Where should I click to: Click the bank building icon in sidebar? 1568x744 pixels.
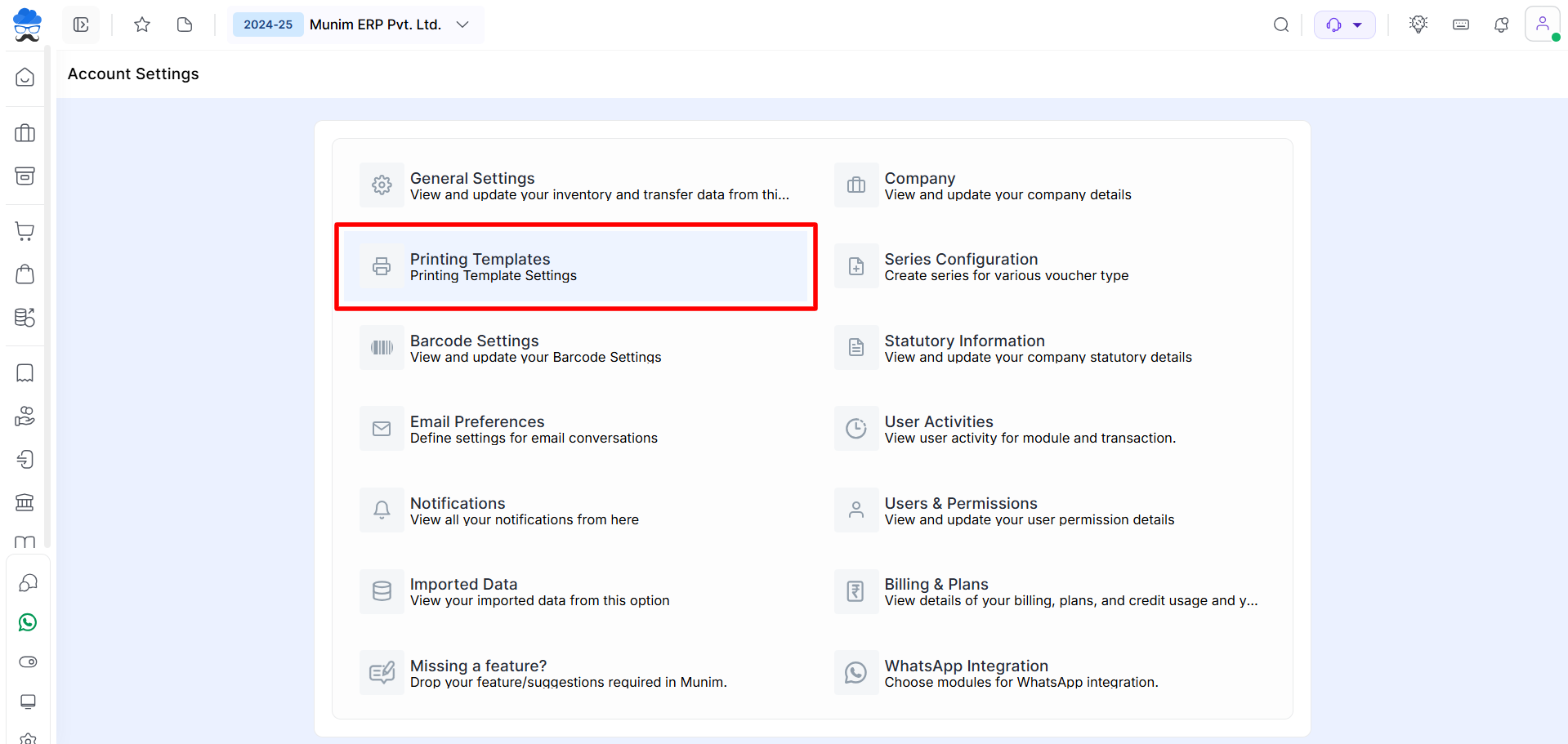25,502
